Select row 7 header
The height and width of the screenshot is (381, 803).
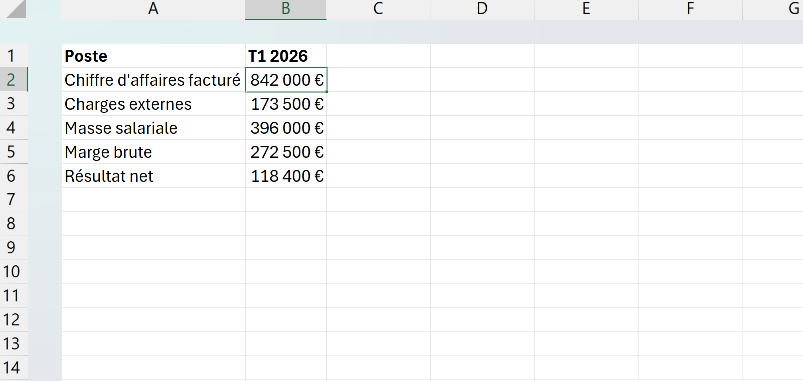click(x=14, y=200)
